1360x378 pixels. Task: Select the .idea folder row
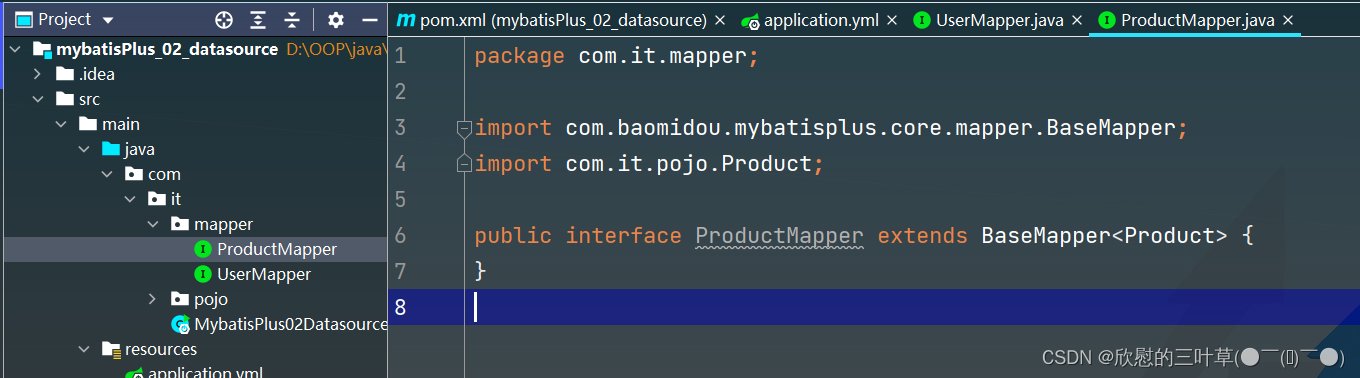(195, 74)
